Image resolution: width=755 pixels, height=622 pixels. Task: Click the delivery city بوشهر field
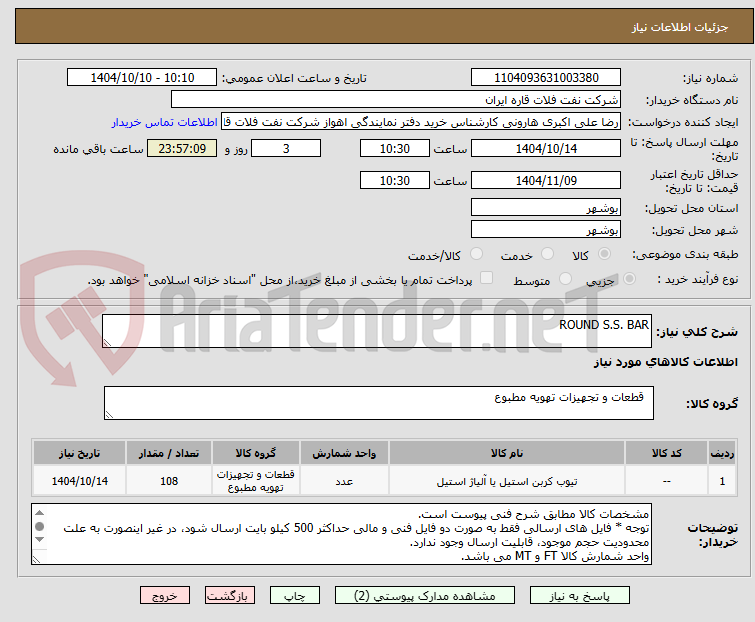point(546,230)
